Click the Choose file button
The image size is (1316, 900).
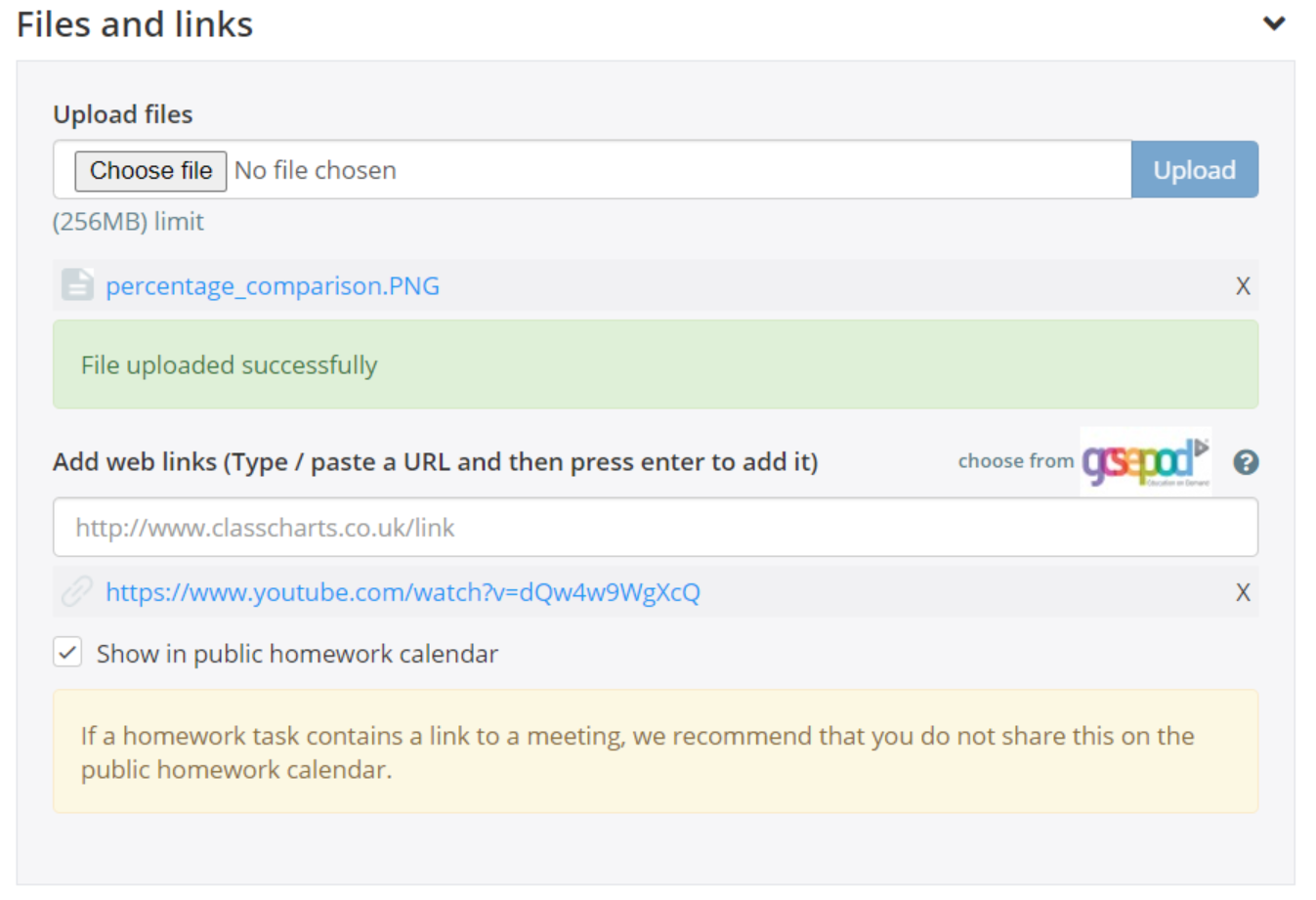149,170
